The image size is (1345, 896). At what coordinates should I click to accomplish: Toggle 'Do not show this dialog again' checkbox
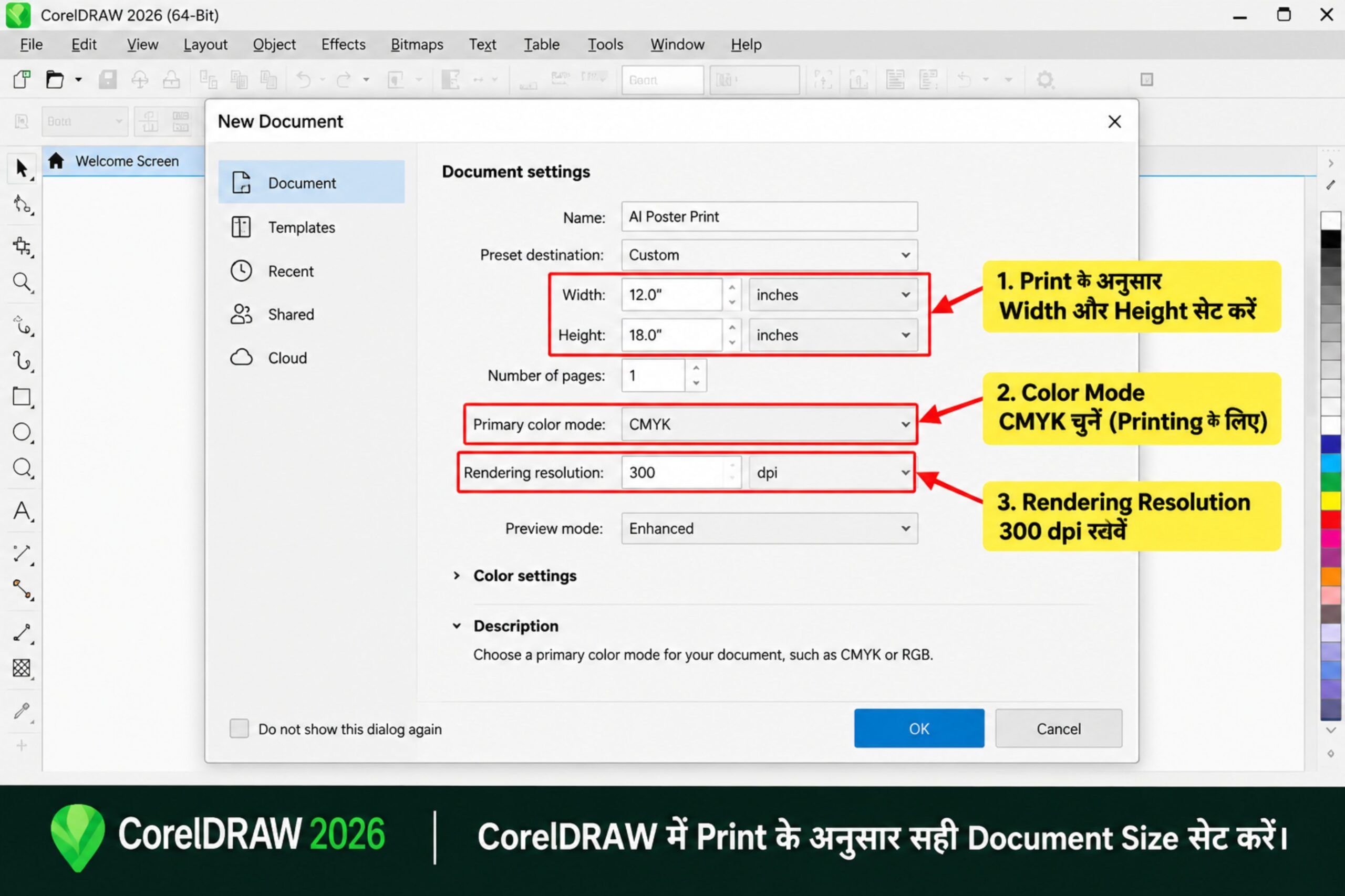tap(239, 728)
